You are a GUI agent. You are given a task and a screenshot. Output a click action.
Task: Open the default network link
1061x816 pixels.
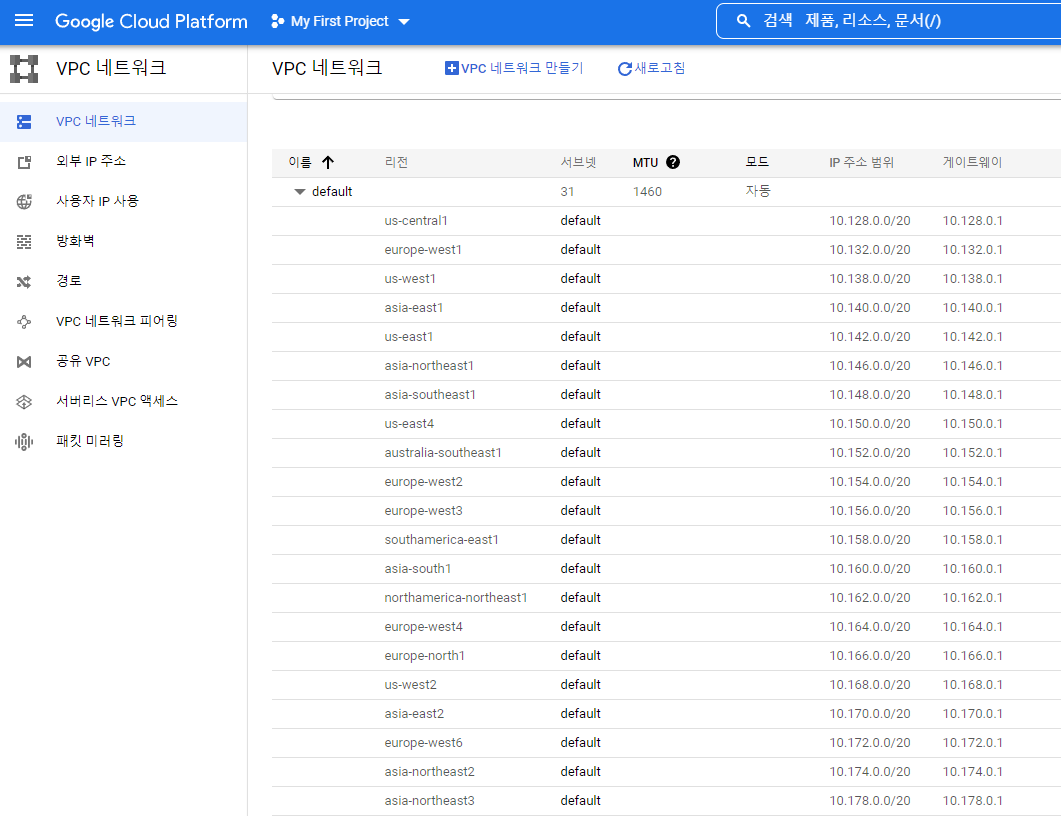tap(332, 191)
